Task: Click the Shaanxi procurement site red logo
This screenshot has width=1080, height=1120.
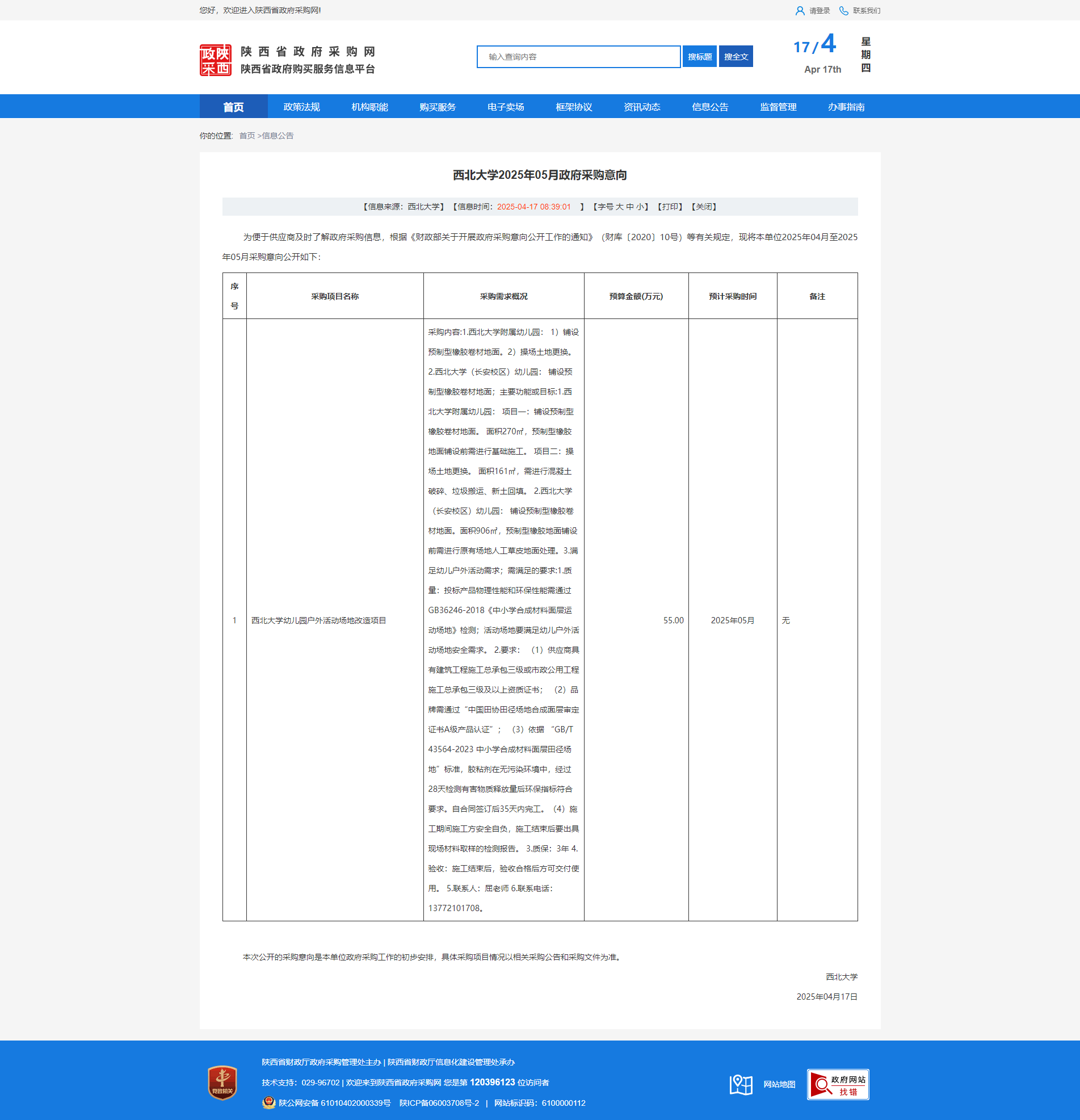Action: 216,60
